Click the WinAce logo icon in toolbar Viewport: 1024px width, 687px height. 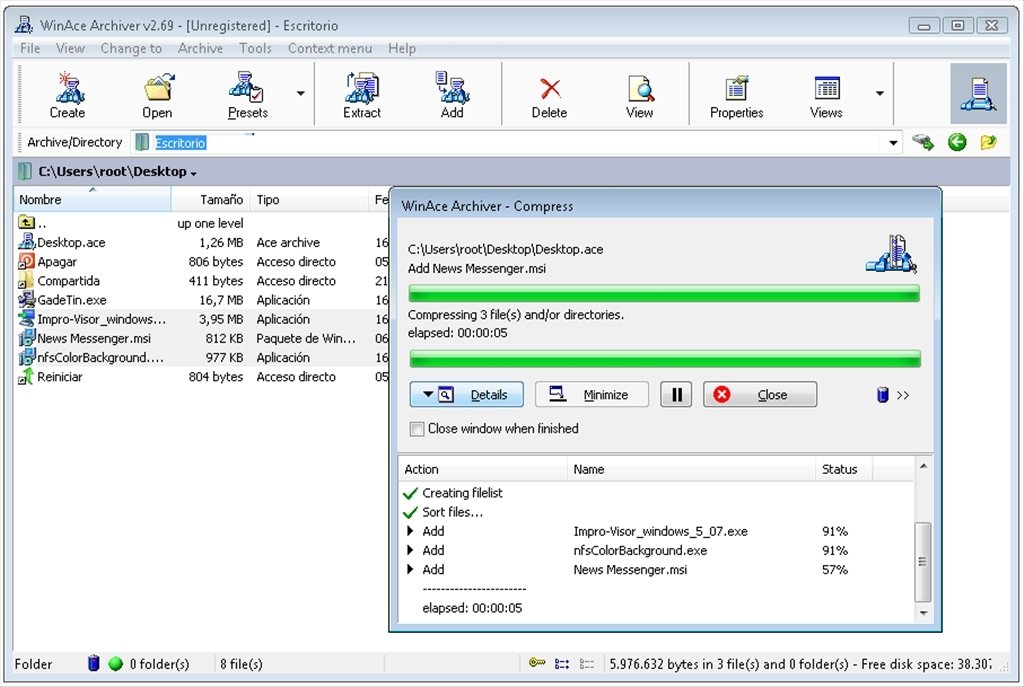tap(978, 94)
